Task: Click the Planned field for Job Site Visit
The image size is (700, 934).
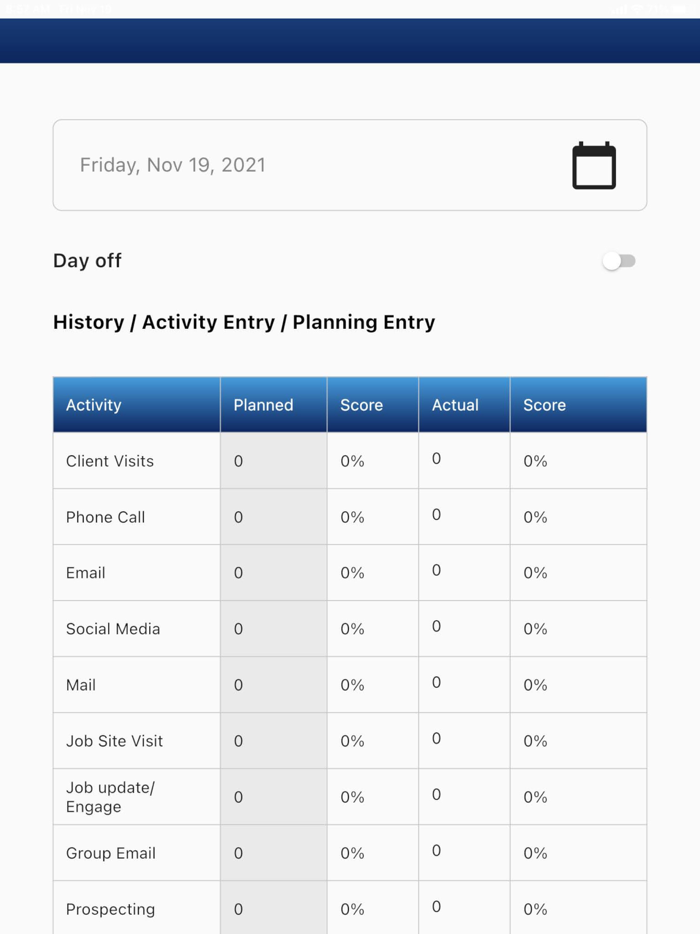Action: [x=272, y=741]
